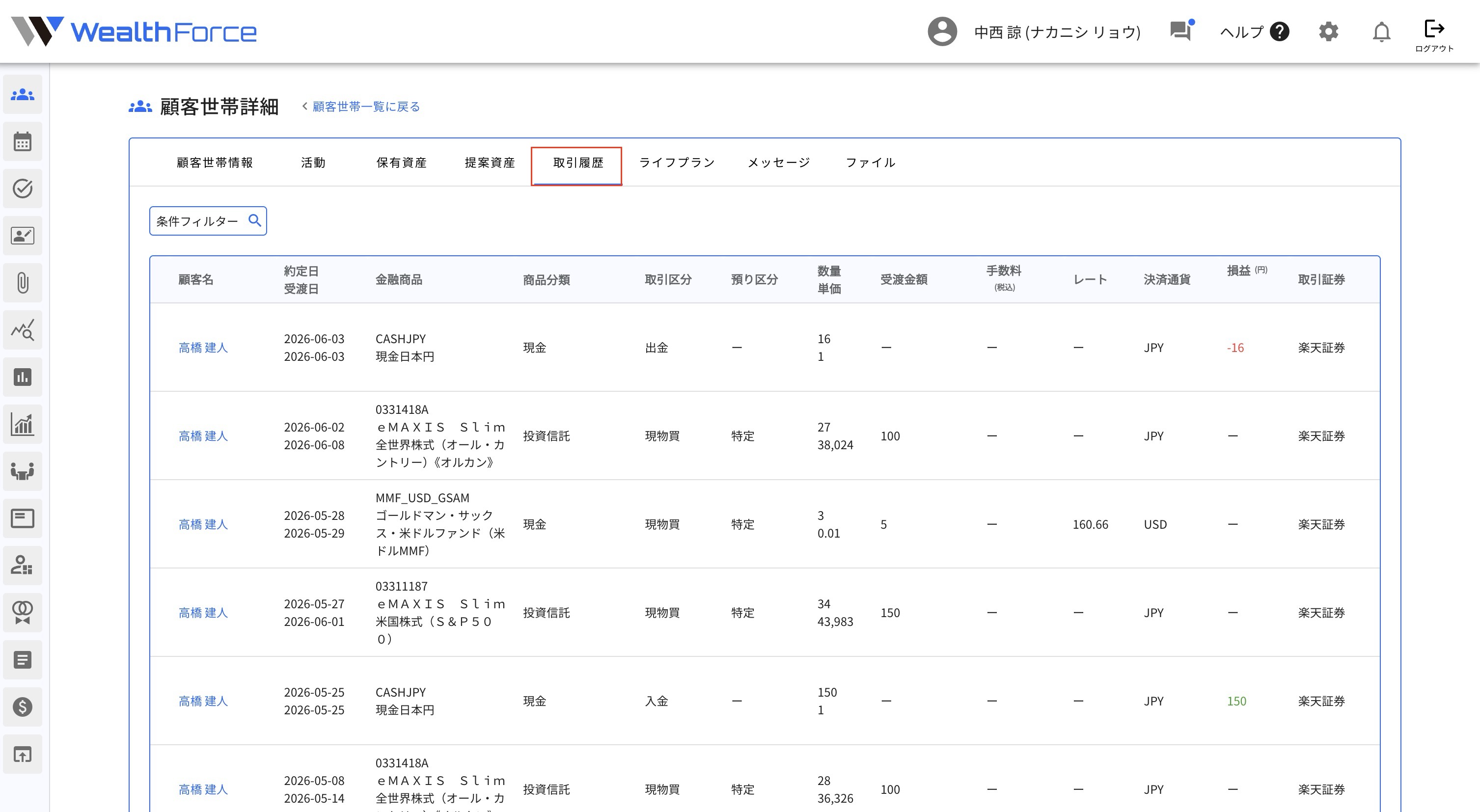Switch to ファイル tab

coord(871,163)
